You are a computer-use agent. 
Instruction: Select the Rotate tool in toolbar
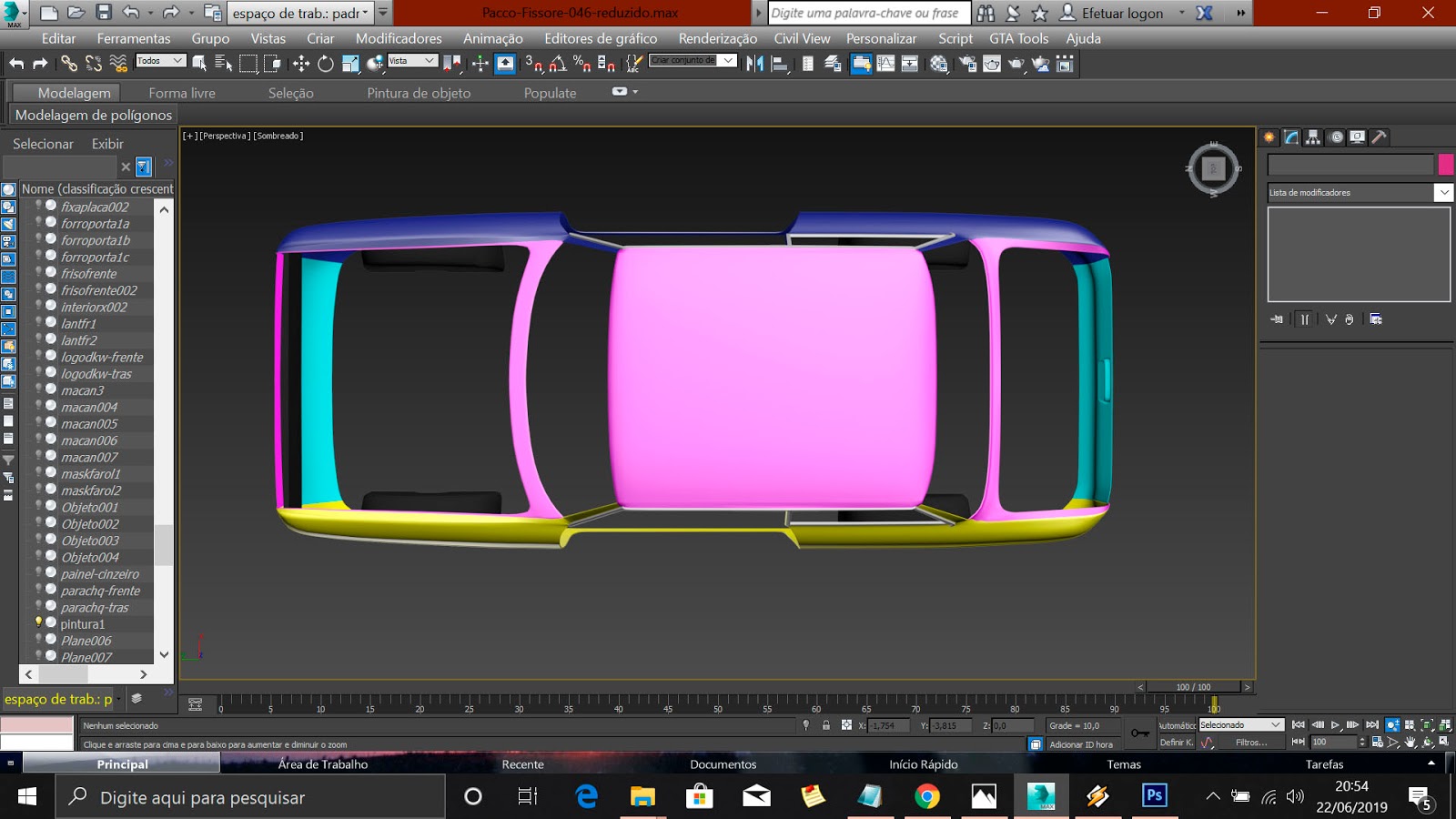(x=325, y=64)
